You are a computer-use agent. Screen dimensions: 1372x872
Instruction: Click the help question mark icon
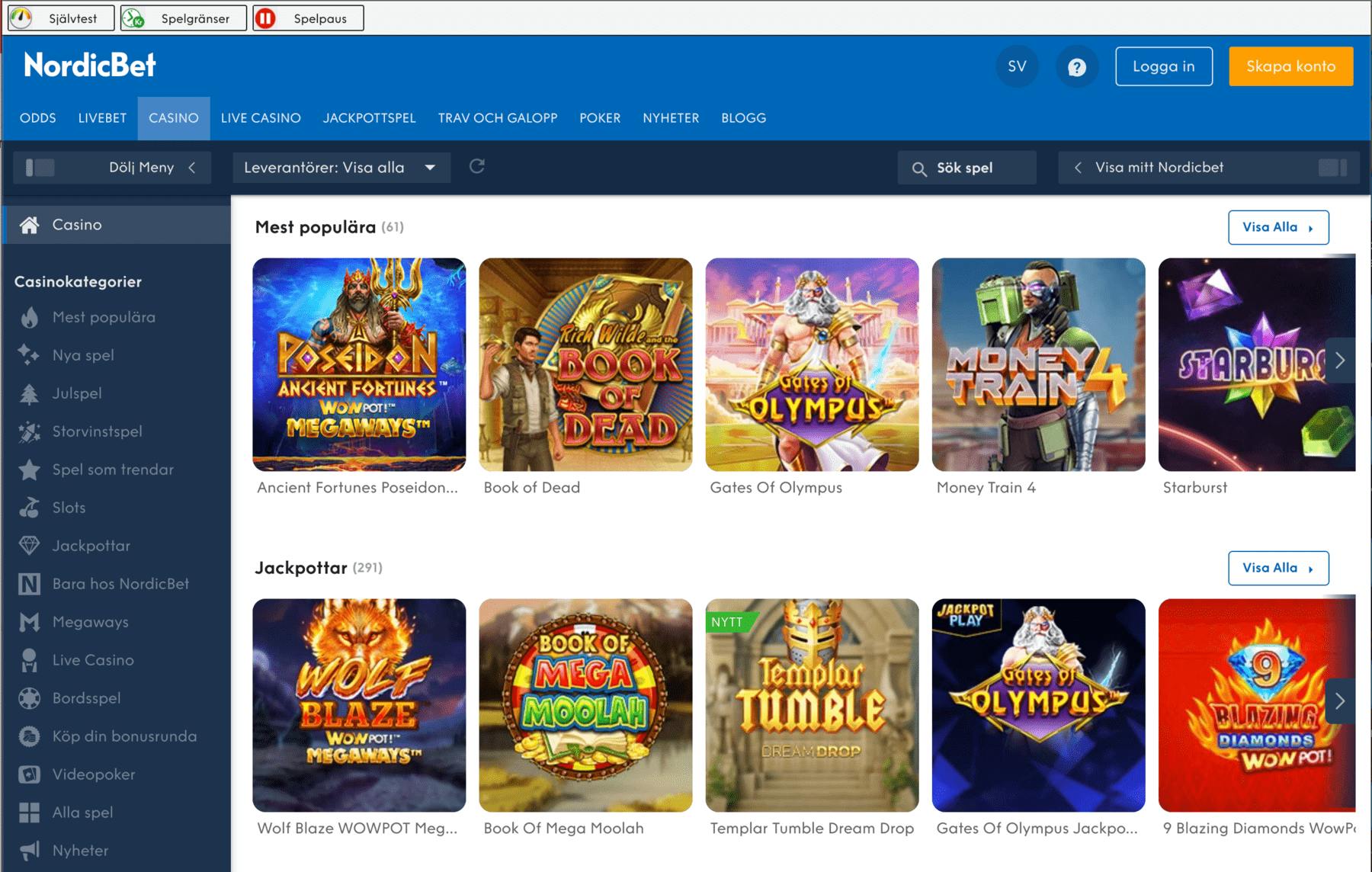pos(1077,67)
